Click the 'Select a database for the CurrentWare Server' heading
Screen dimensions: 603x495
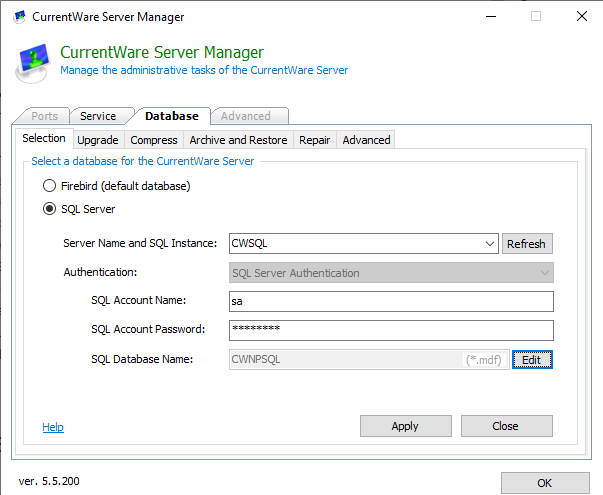coord(143,161)
